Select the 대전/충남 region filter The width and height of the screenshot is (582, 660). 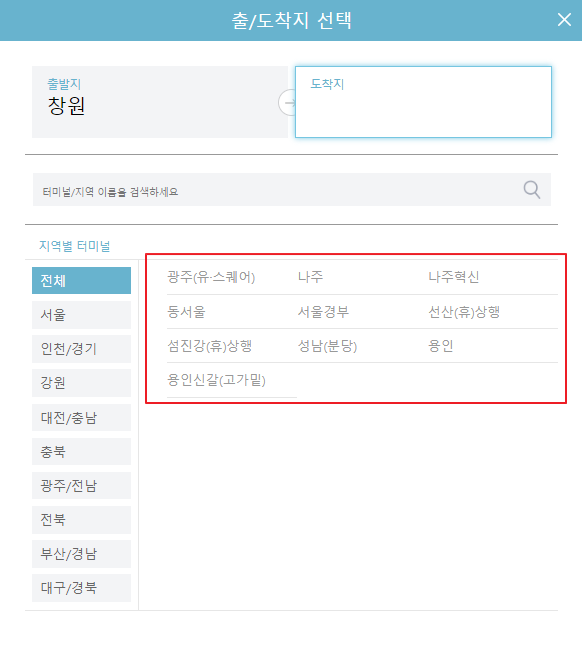point(81,418)
